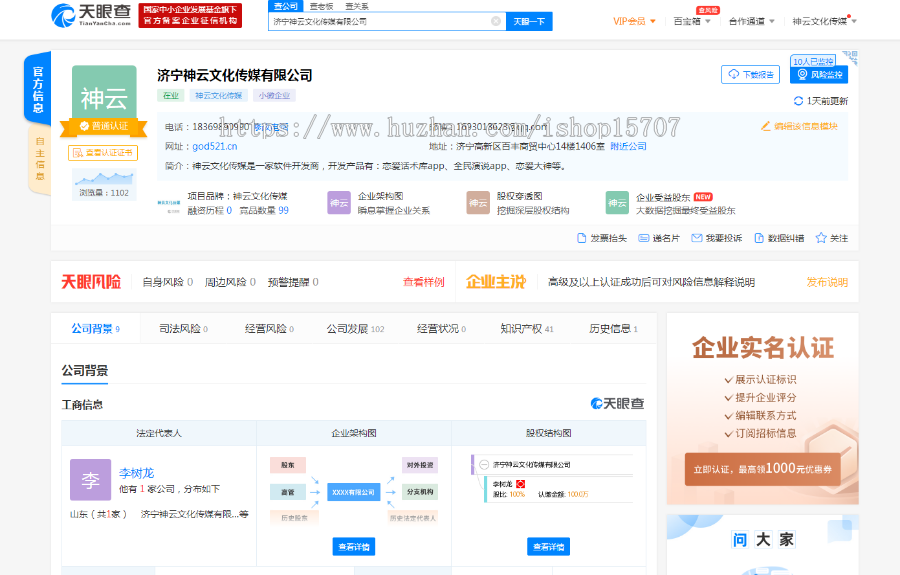Click the 竞品数量 99 link

coord(264,211)
